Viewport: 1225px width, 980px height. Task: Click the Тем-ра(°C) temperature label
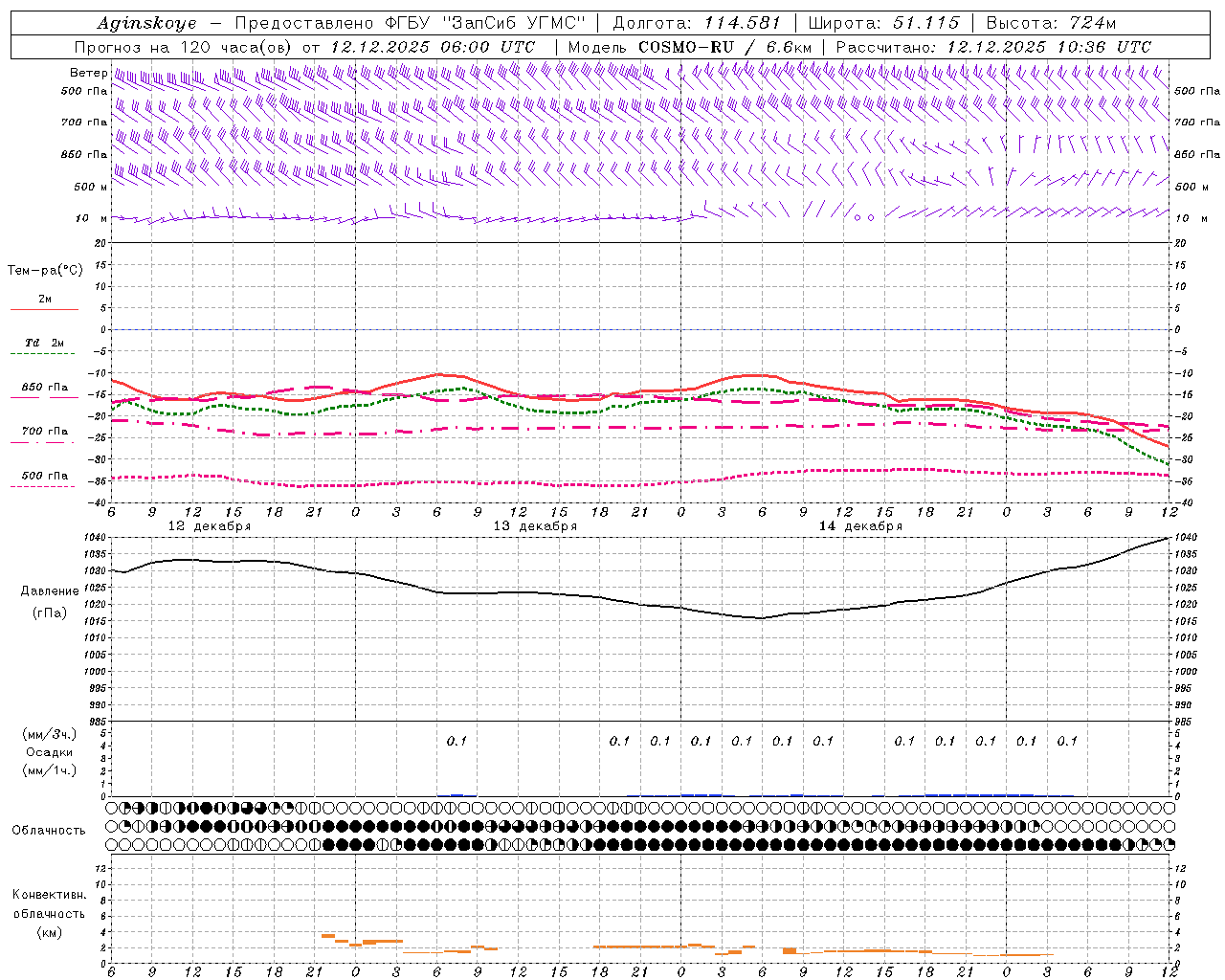click(45, 271)
